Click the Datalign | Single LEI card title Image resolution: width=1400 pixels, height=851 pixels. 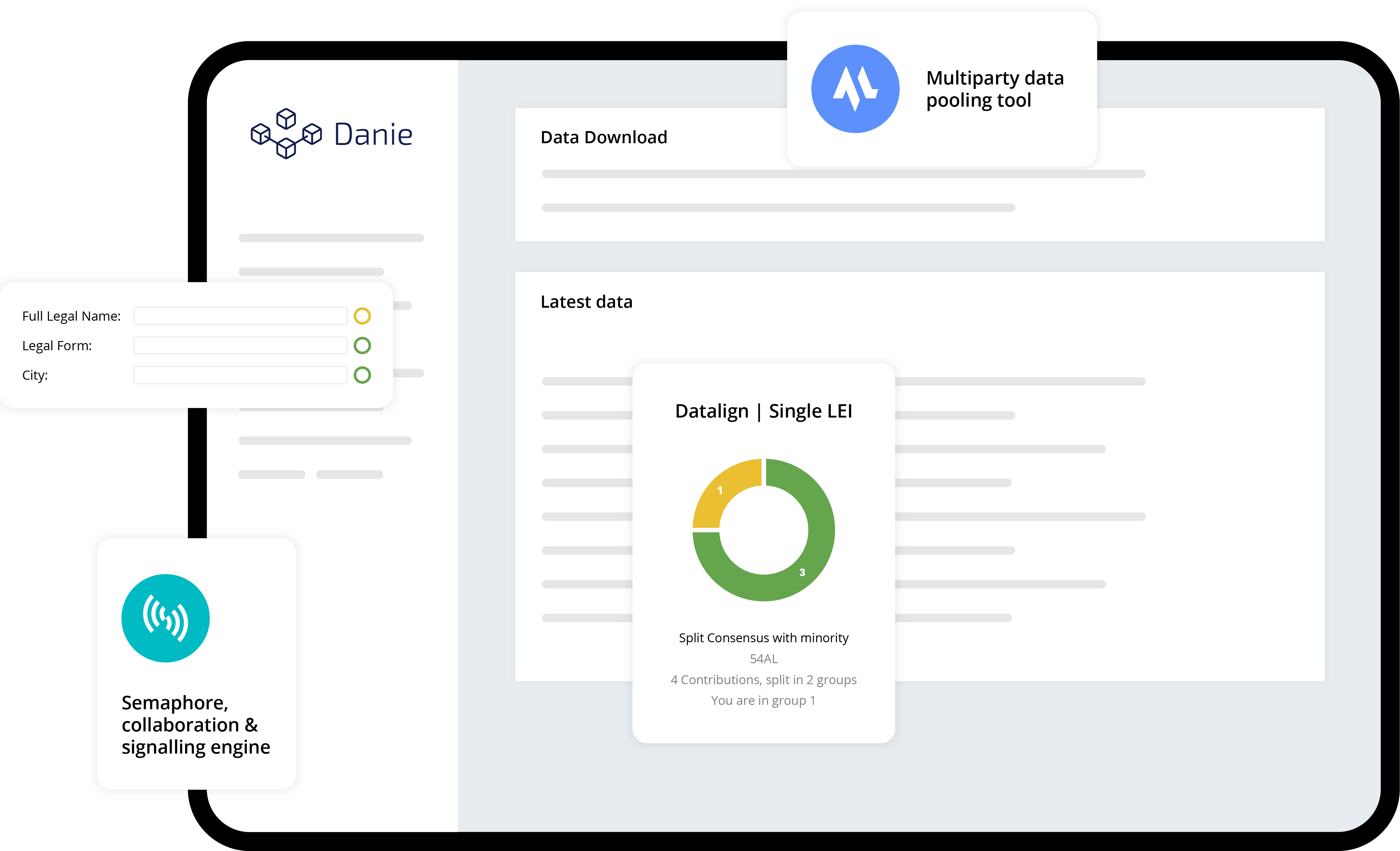[x=763, y=411]
